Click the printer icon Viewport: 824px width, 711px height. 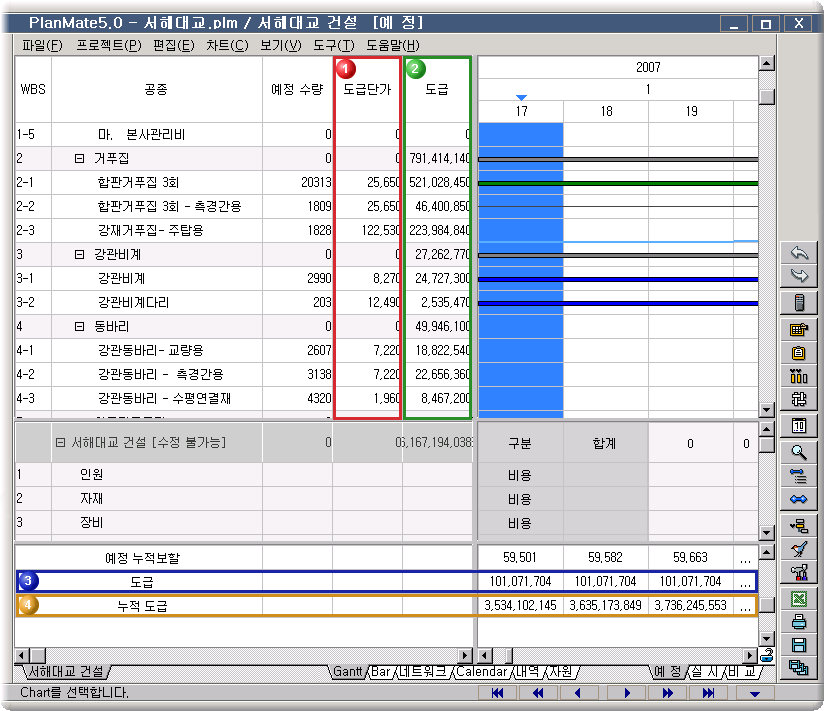(x=798, y=622)
